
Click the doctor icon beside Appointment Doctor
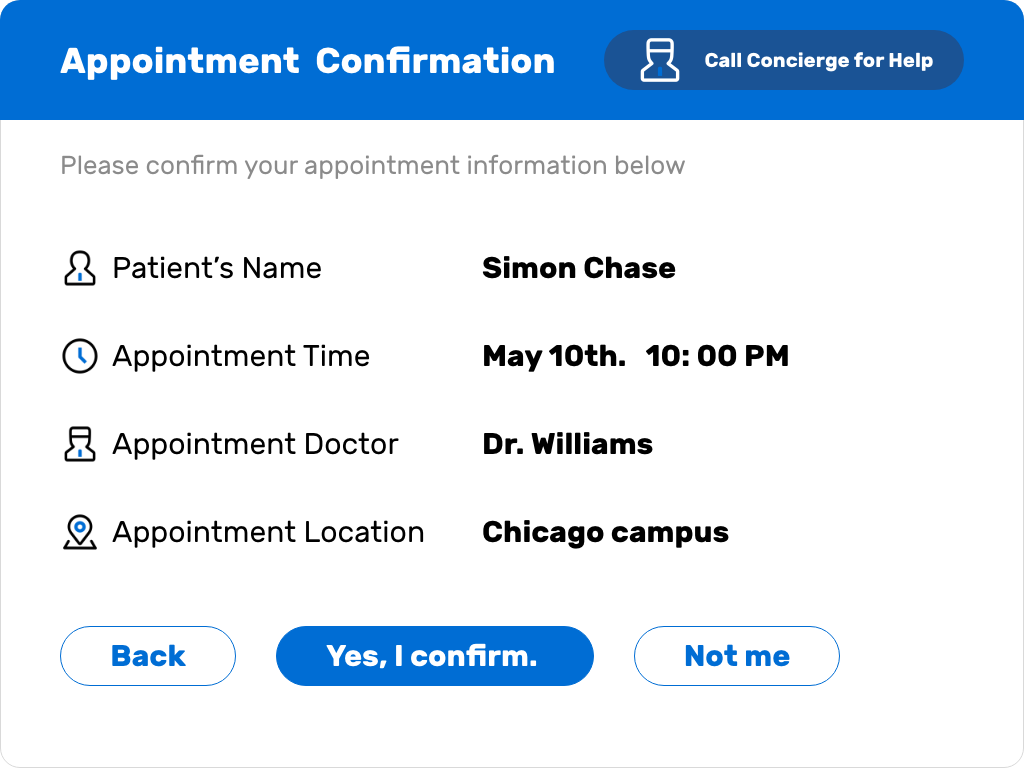point(80,444)
